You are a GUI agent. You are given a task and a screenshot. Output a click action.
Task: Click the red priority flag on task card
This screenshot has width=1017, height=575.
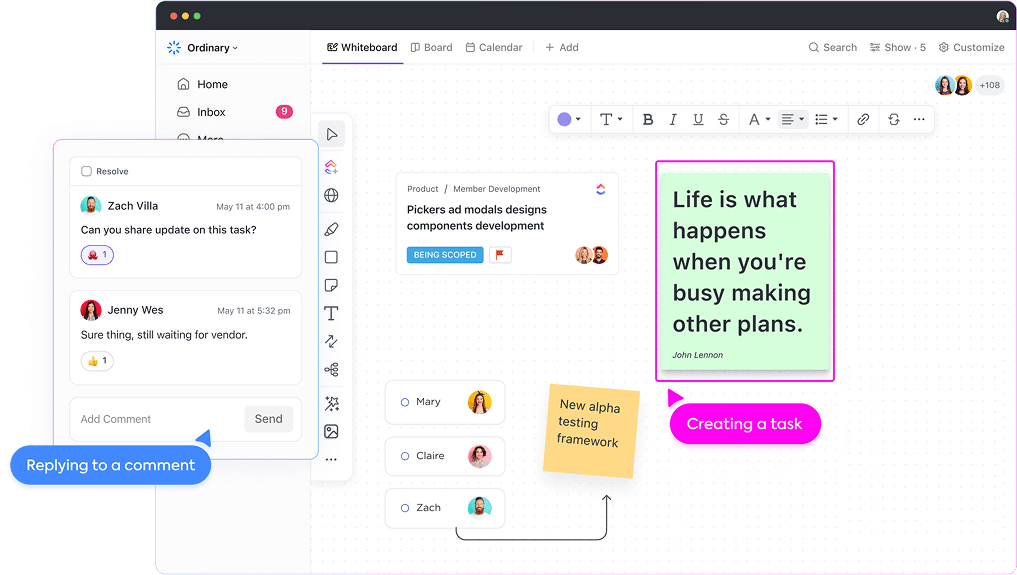coord(500,255)
